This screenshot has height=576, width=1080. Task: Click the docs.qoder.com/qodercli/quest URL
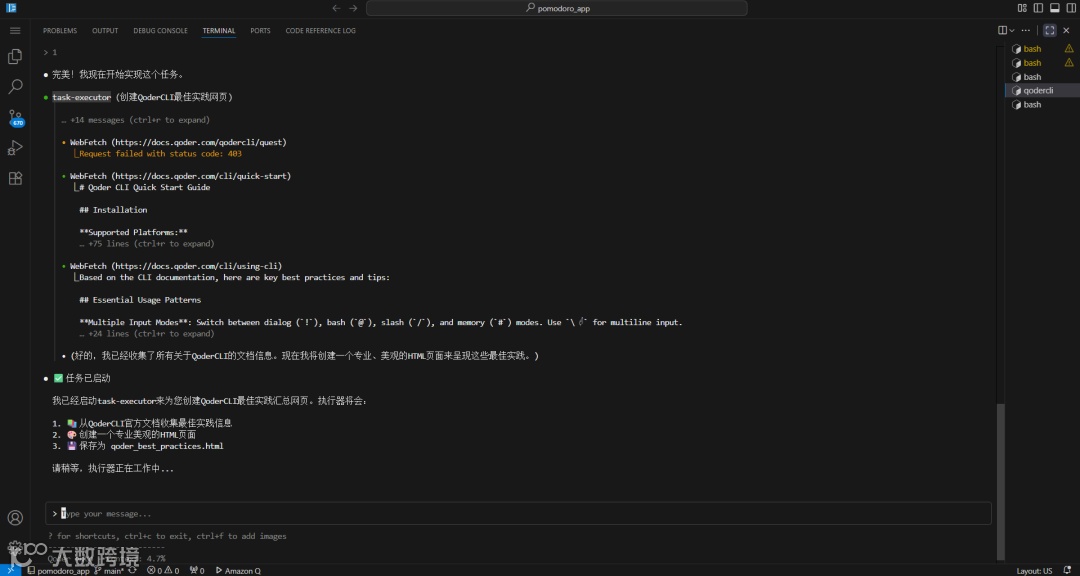coord(198,143)
